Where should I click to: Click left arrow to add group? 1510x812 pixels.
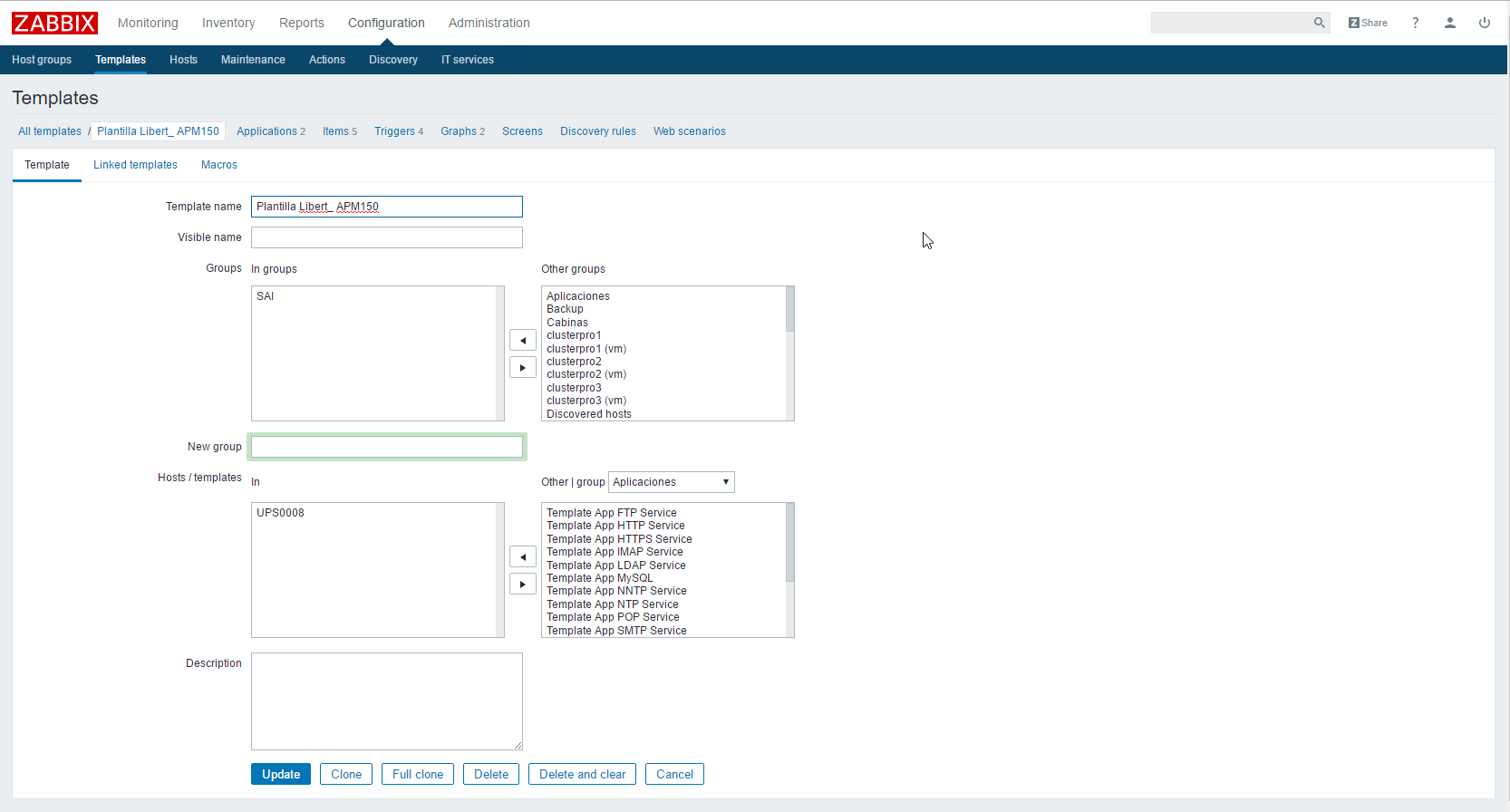pos(522,341)
